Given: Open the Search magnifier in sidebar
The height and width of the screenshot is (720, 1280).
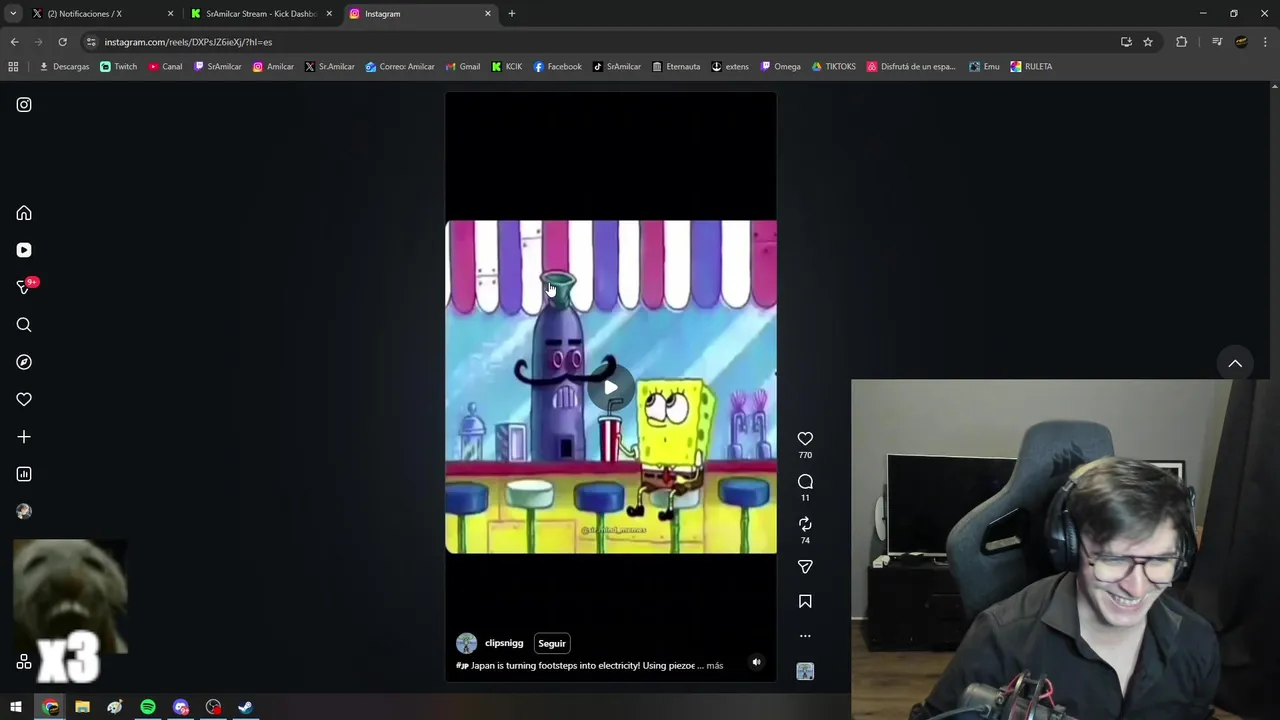Looking at the screenshot, I should [24, 325].
